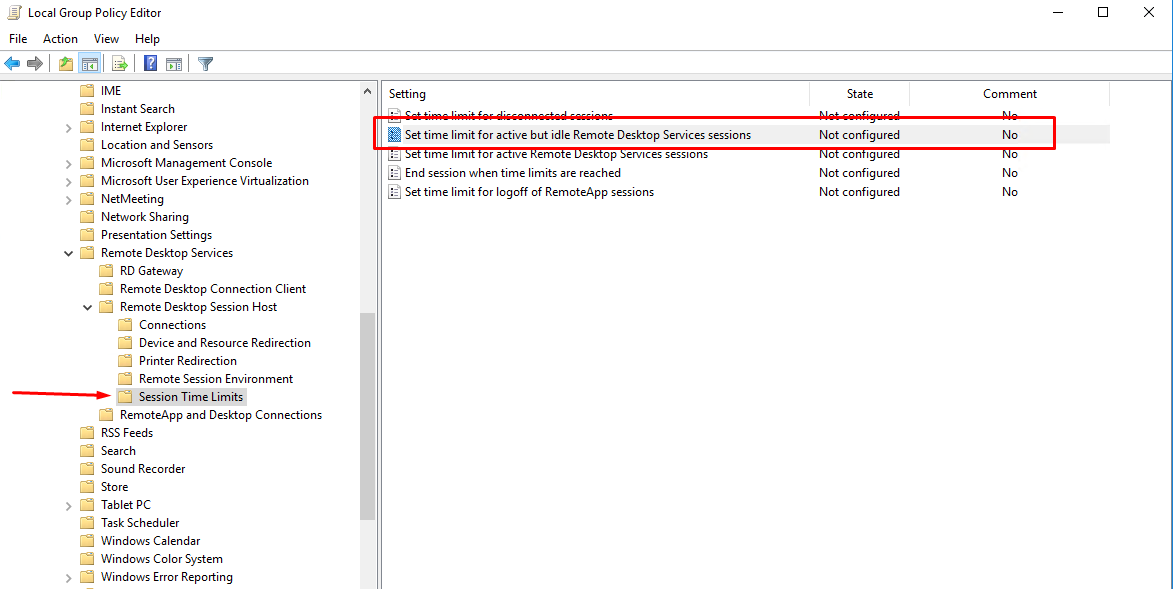The height and width of the screenshot is (589, 1173).
Task: Expand the Windows Error Reporting node
Action: tap(69, 578)
